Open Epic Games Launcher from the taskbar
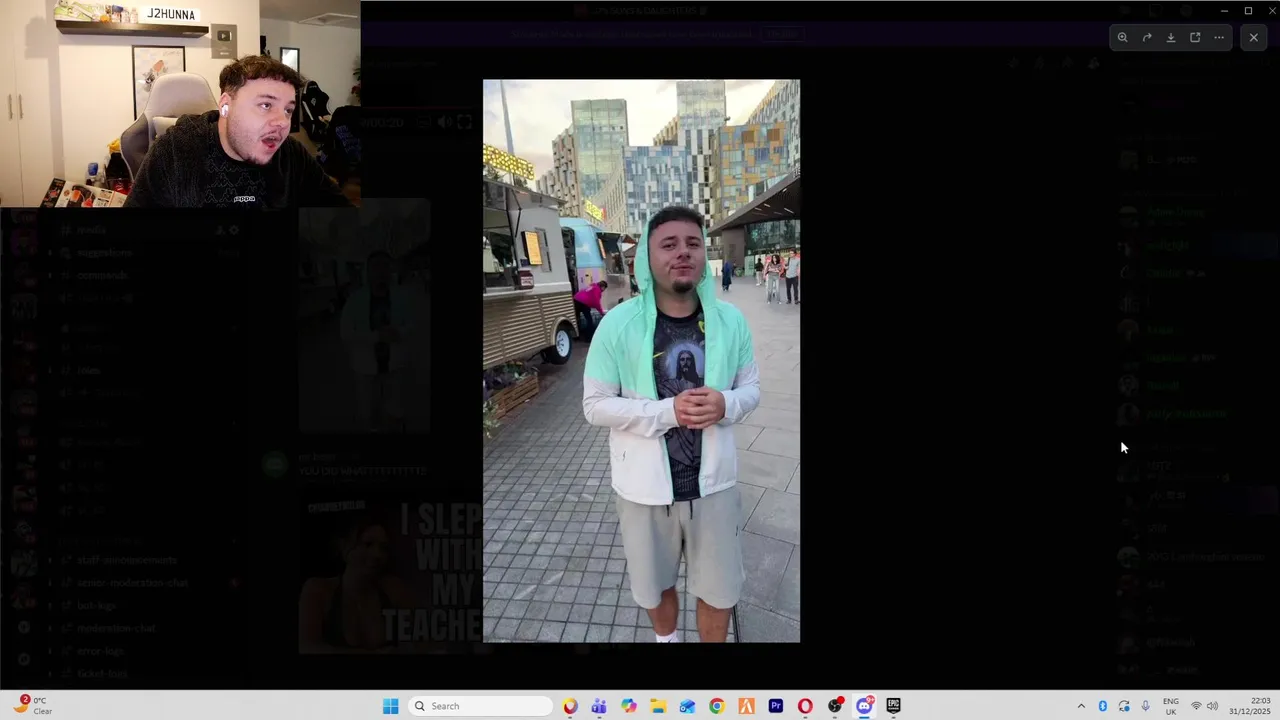 [x=893, y=706]
